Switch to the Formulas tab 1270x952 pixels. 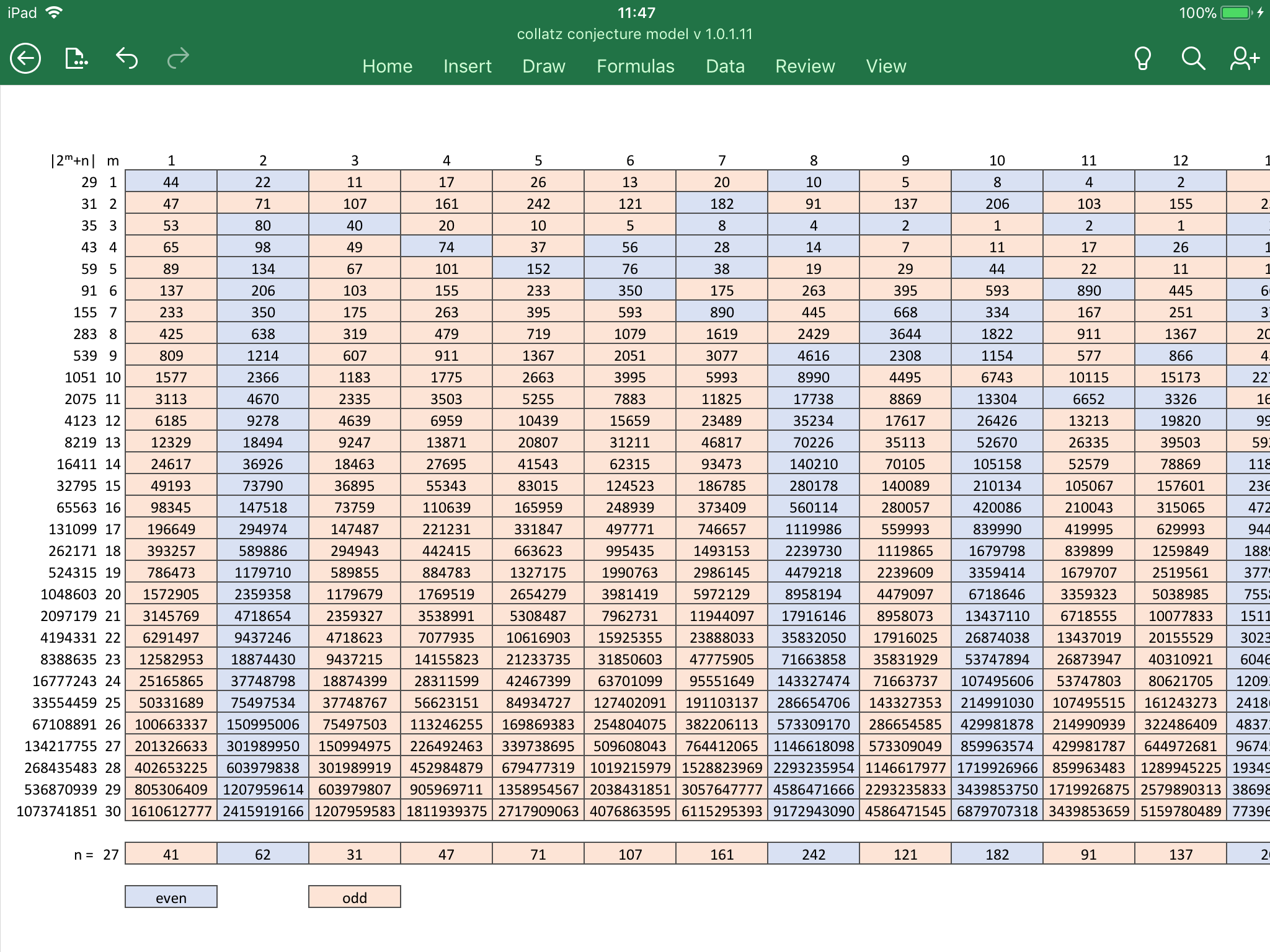(x=635, y=66)
